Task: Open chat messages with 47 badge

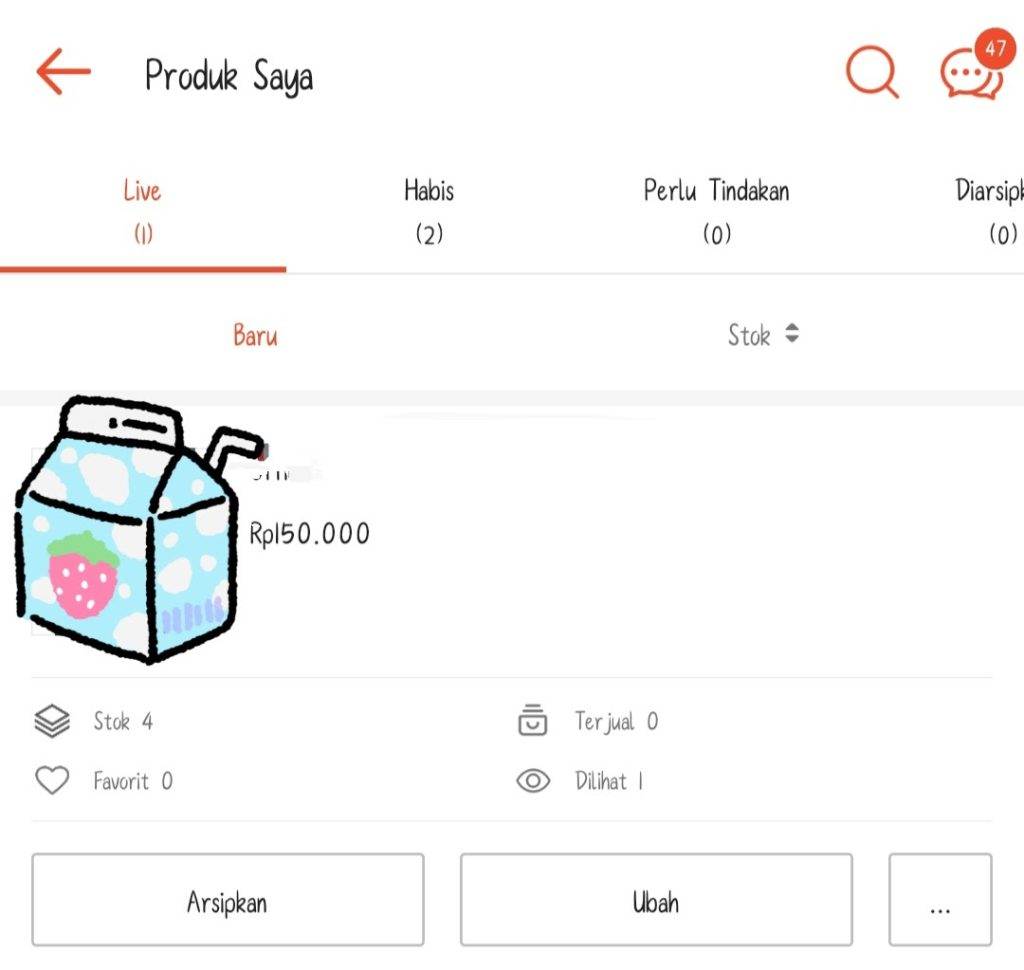Action: pos(976,65)
